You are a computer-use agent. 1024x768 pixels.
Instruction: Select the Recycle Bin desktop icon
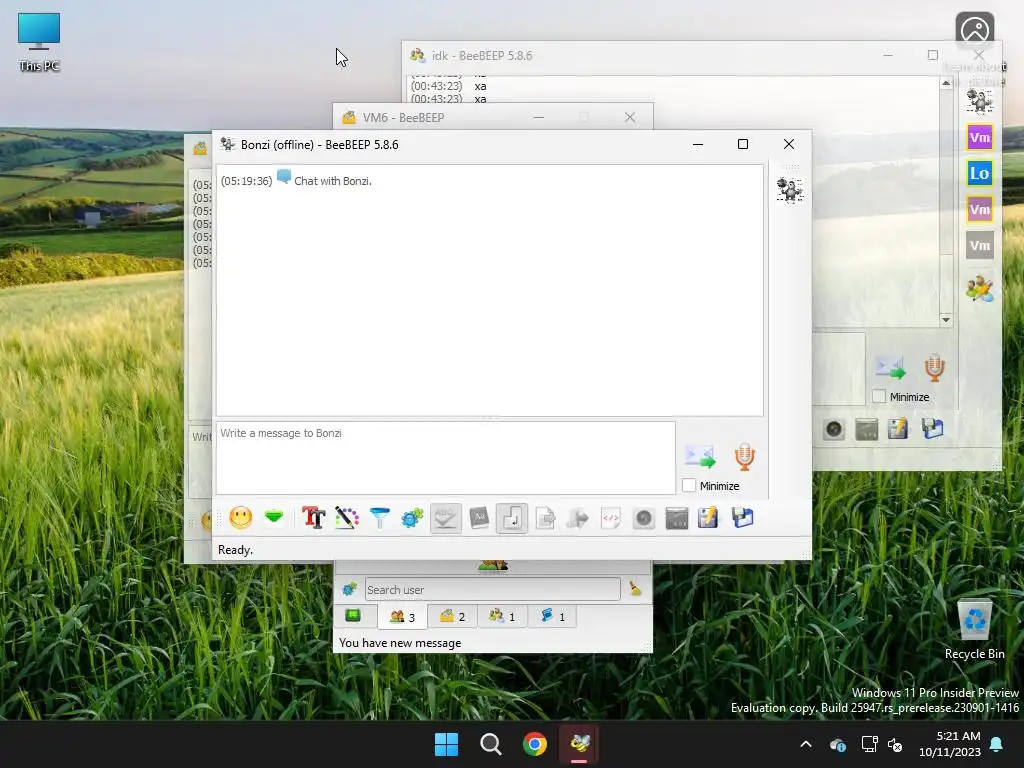974,630
